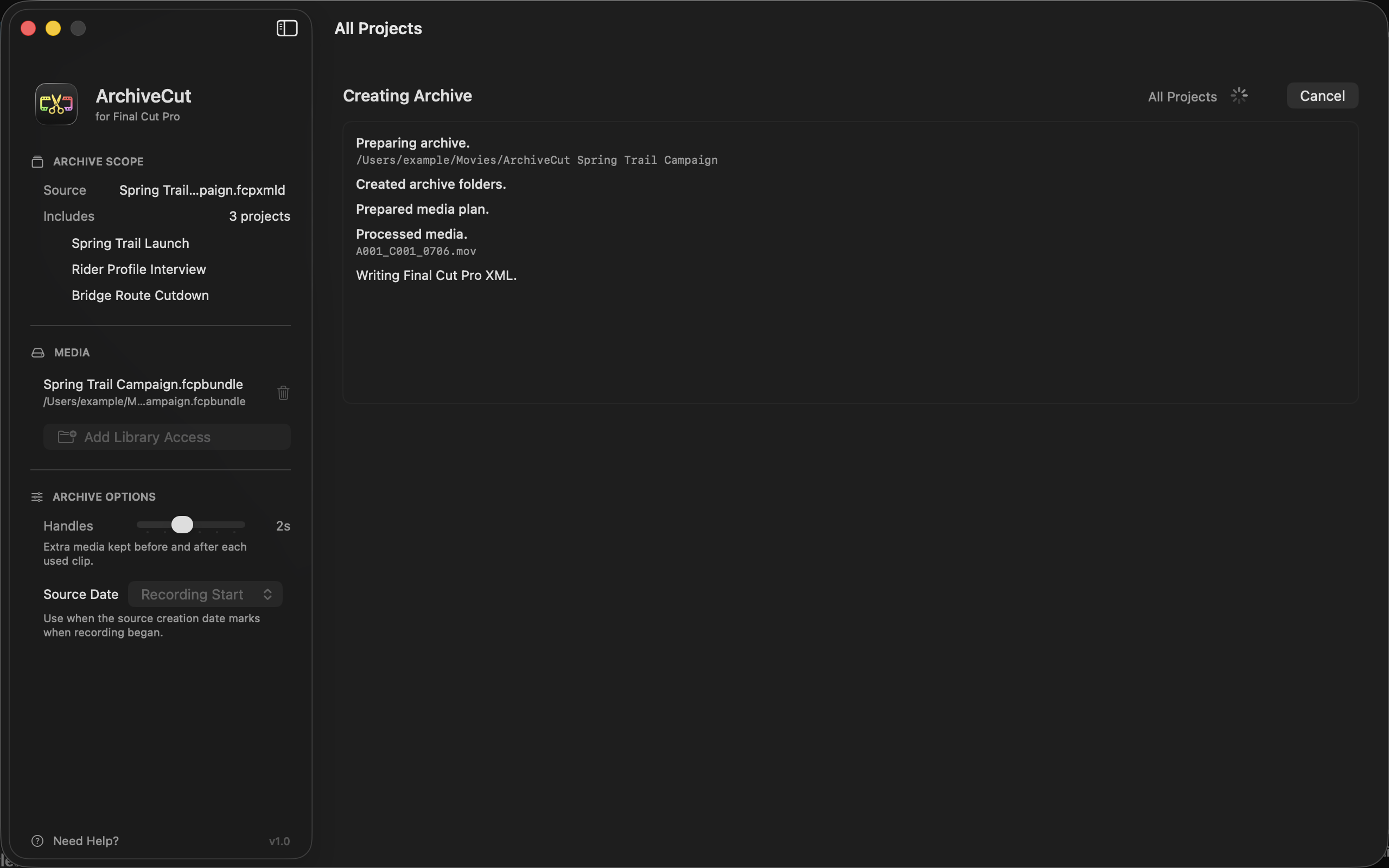The height and width of the screenshot is (868, 1389).
Task: Select the Bridge Route Cutdown project
Action: tap(140, 295)
